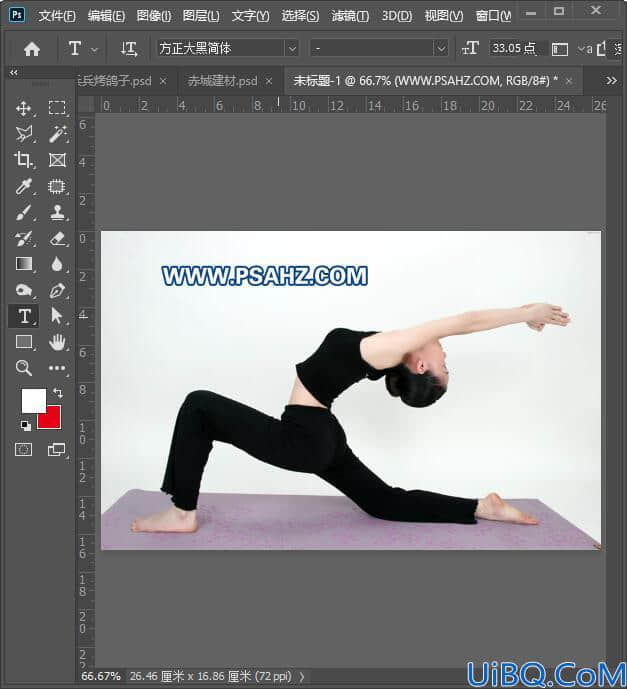Close the 未标题-1 tab
The image size is (627, 689).
click(x=569, y=81)
